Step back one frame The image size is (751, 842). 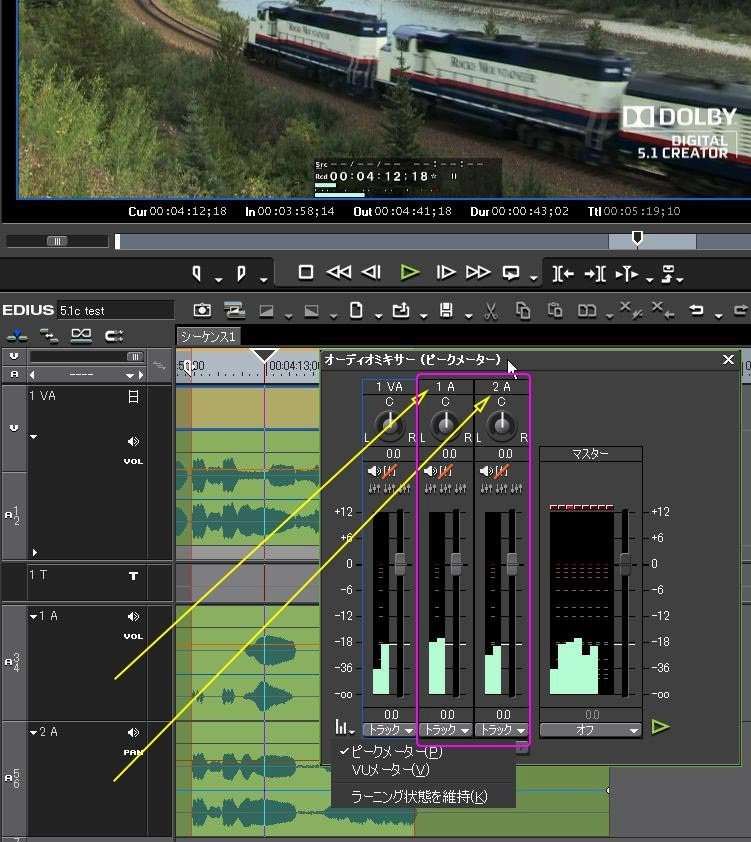(x=371, y=272)
